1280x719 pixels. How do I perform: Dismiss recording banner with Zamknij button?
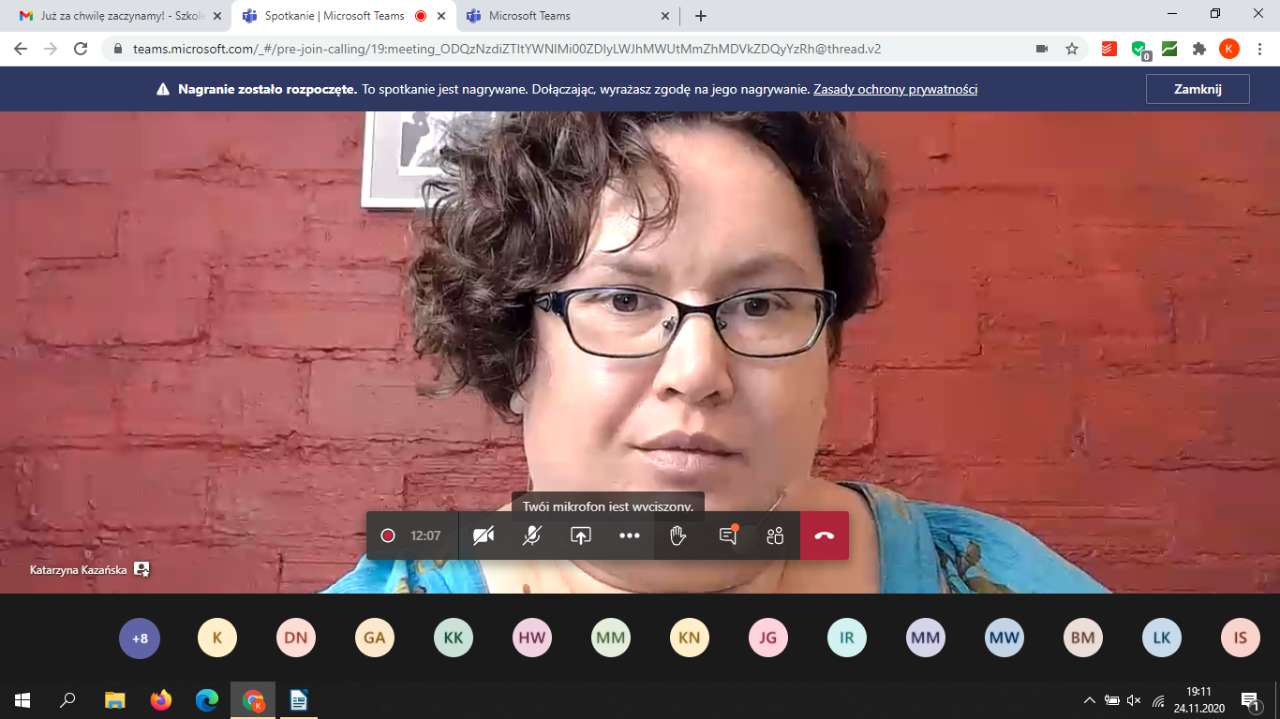pos(1197,89)
